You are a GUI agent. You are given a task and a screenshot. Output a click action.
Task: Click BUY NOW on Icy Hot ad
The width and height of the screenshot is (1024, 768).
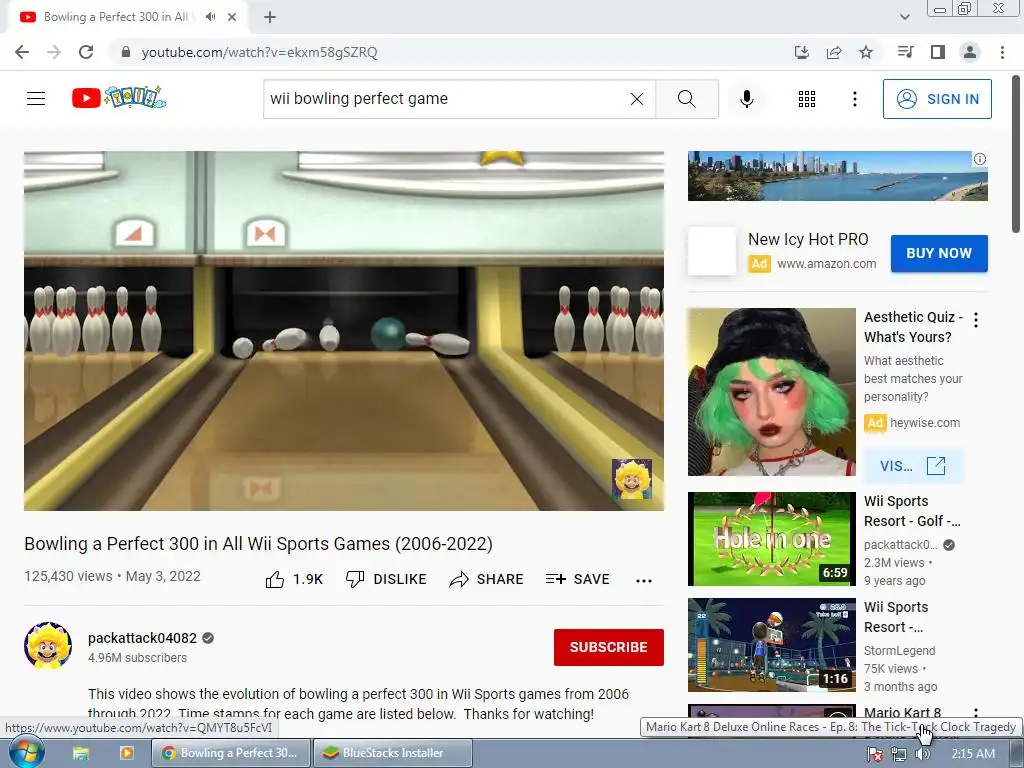point(939,253)
